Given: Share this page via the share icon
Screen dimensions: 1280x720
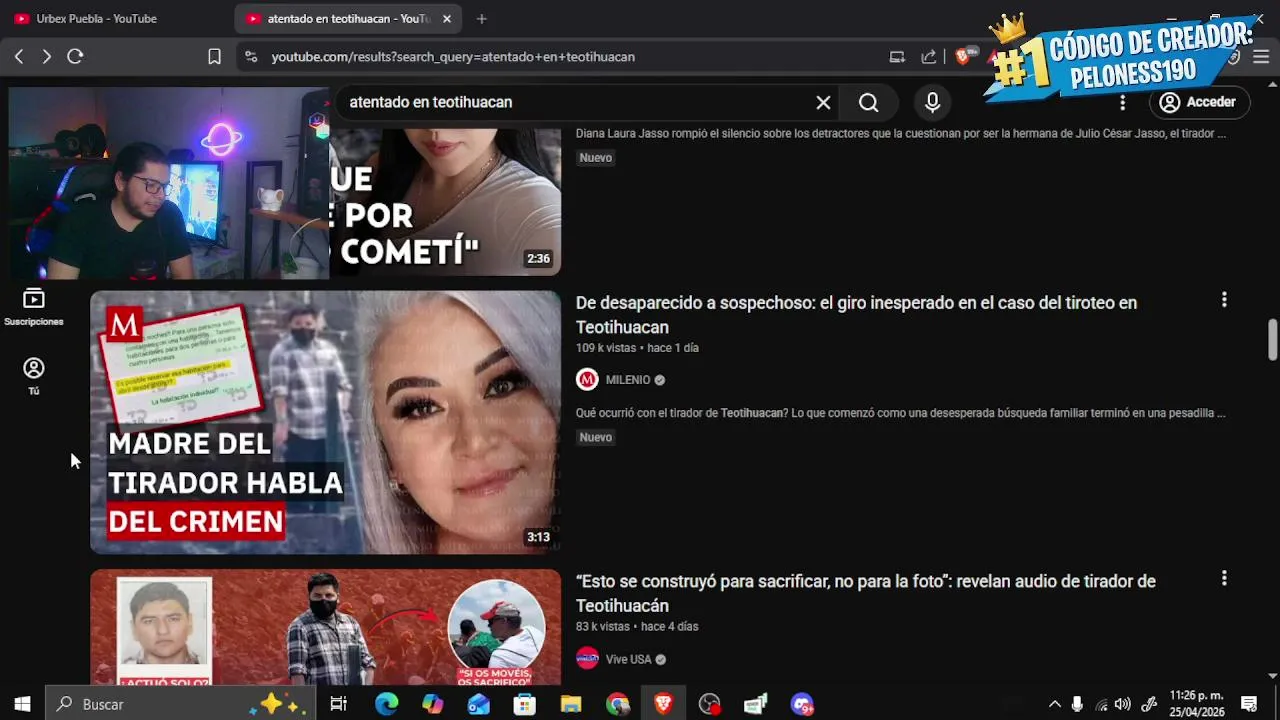Looking at the screenshot, I should point(929,57).
